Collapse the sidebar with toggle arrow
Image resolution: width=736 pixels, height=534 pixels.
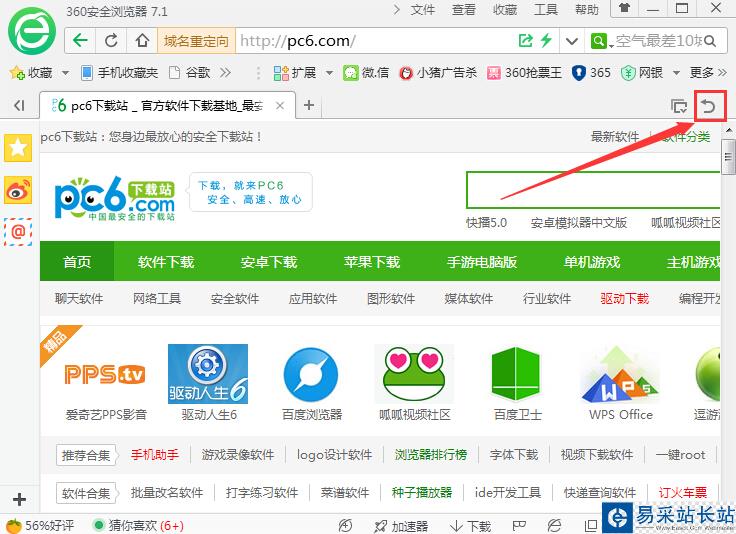(19, 106)
